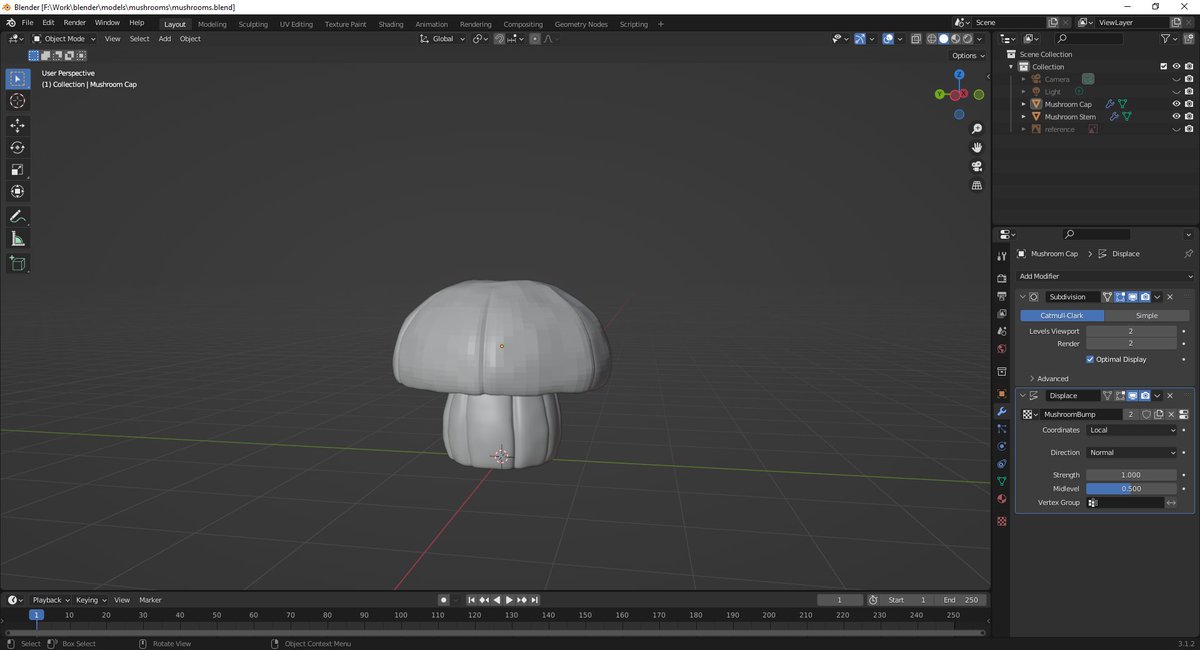1200x650 pixels.
Task: Select the Annotate tool
Action: coord(18,217)
